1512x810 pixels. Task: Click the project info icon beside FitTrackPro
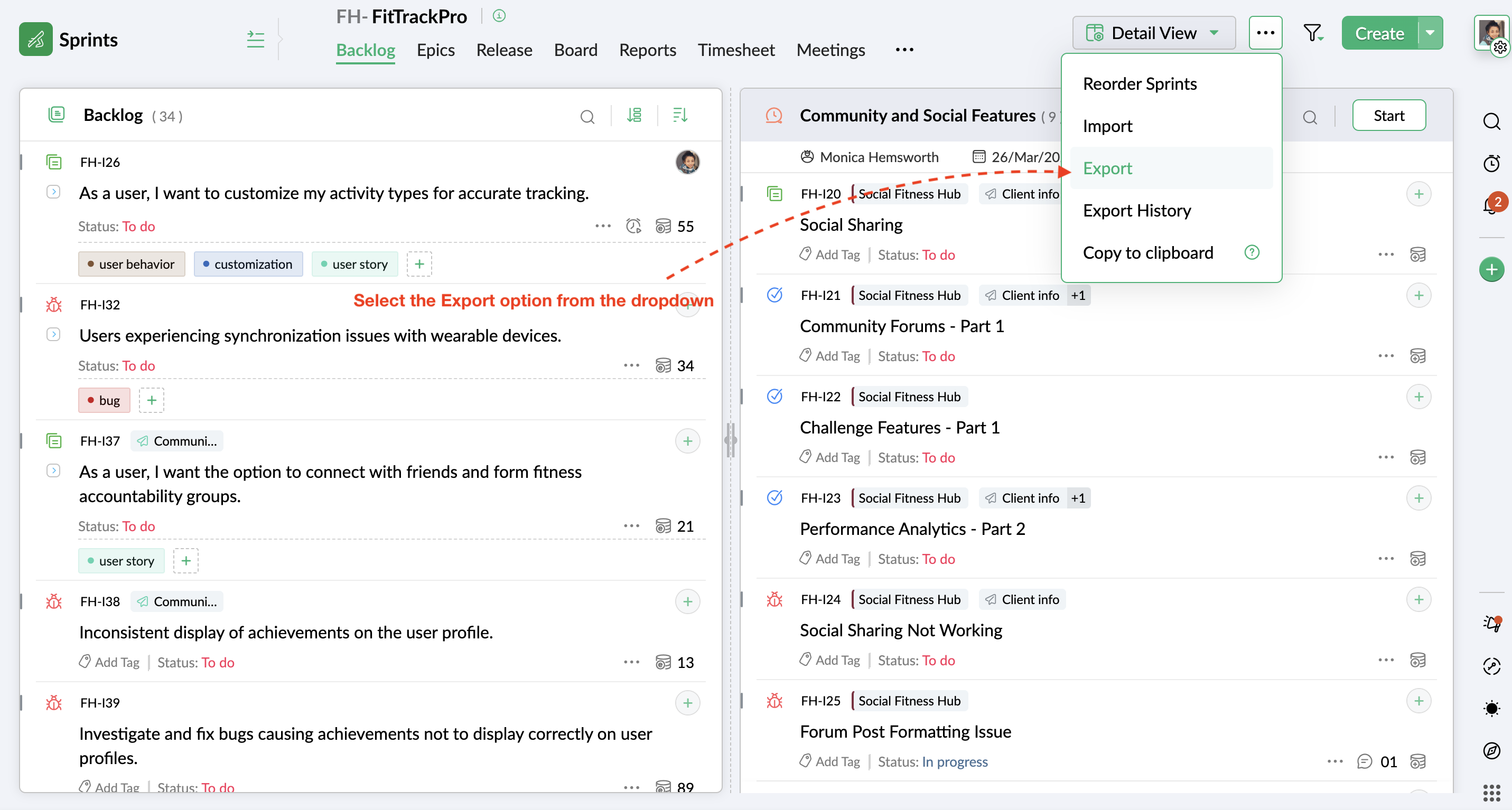(499, 16)
